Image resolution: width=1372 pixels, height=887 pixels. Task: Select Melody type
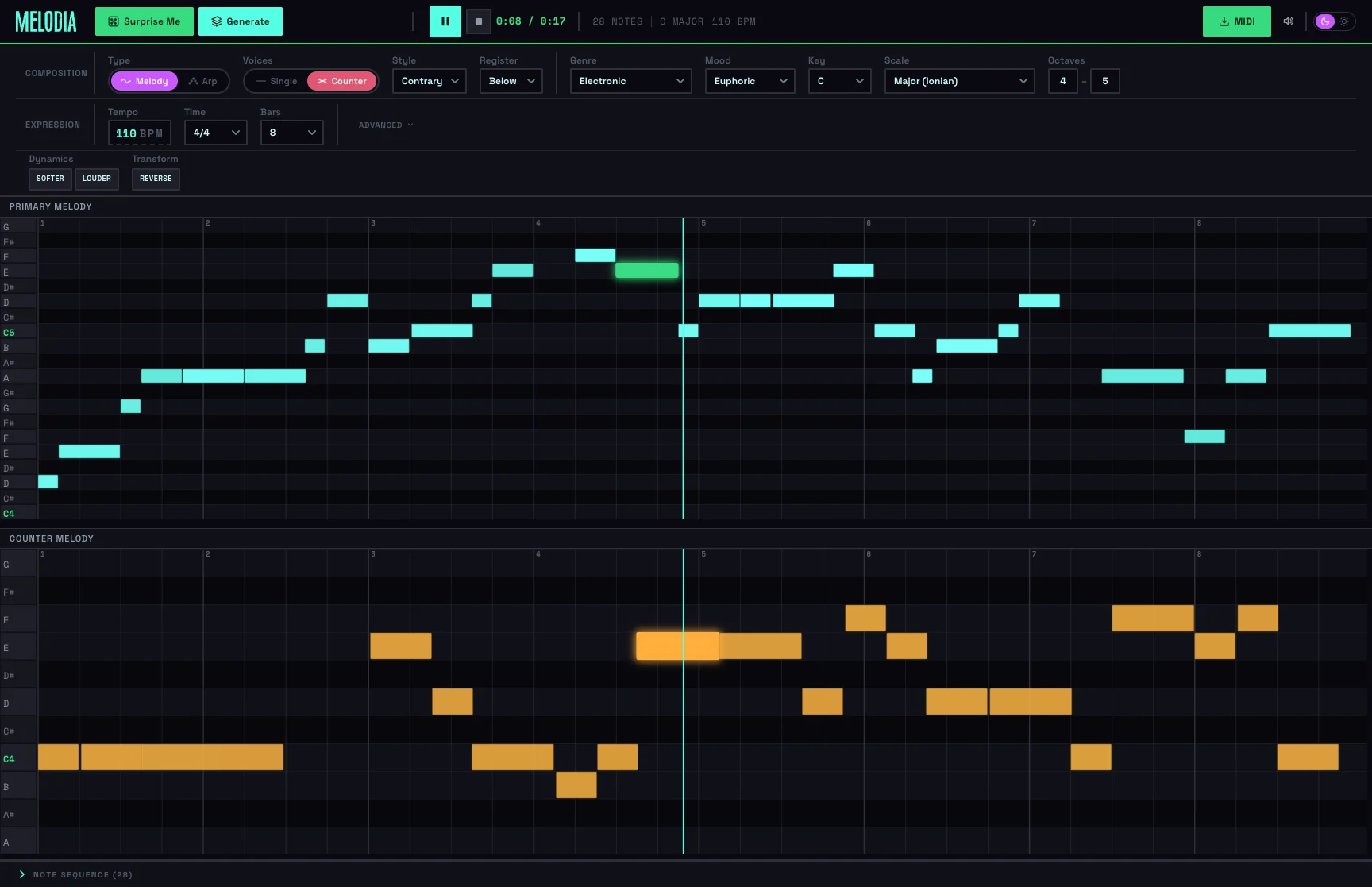(x=145, y=81)
